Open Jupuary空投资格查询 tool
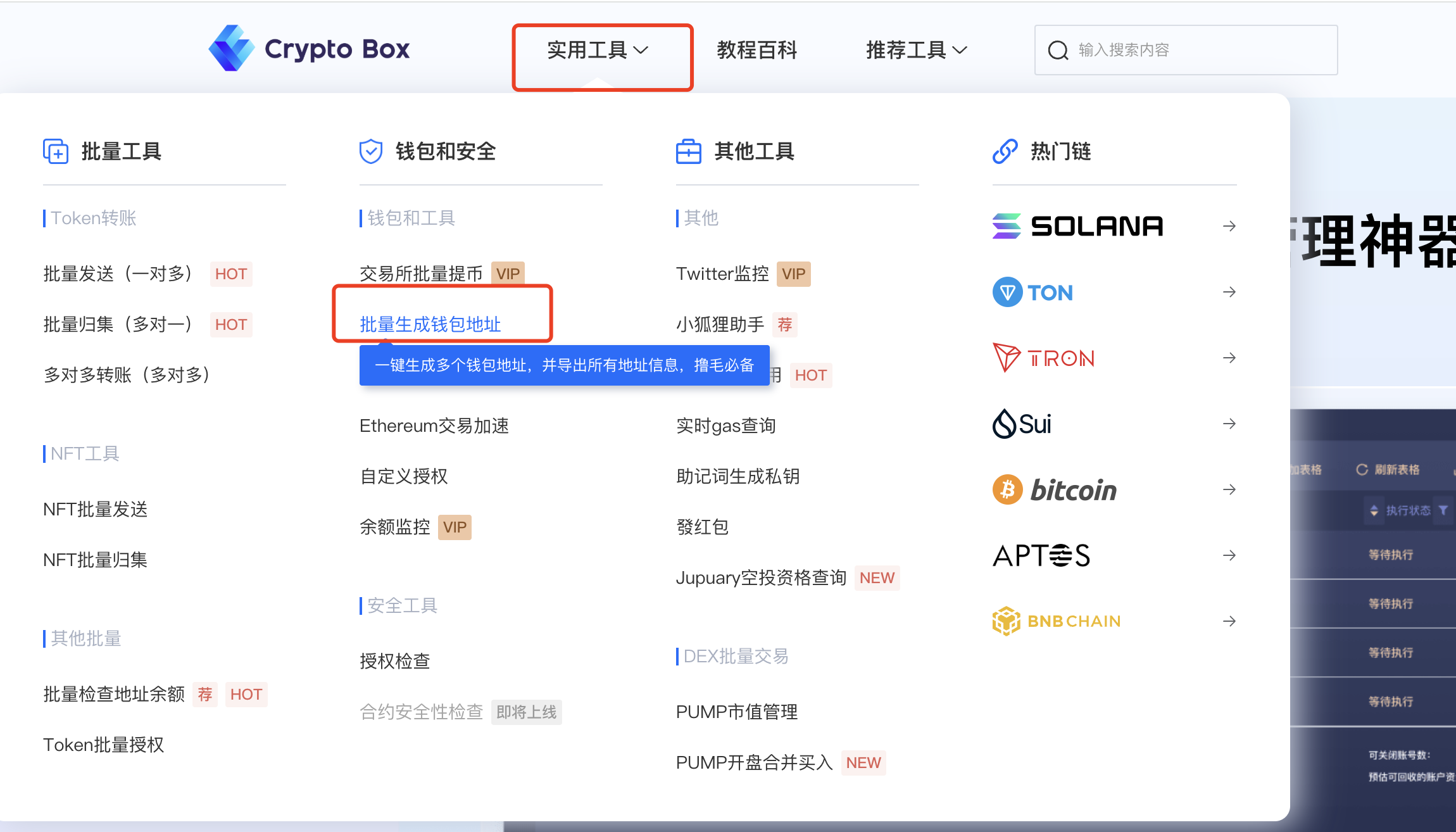The image size is (1456, 832). click(x=761, y=577)
